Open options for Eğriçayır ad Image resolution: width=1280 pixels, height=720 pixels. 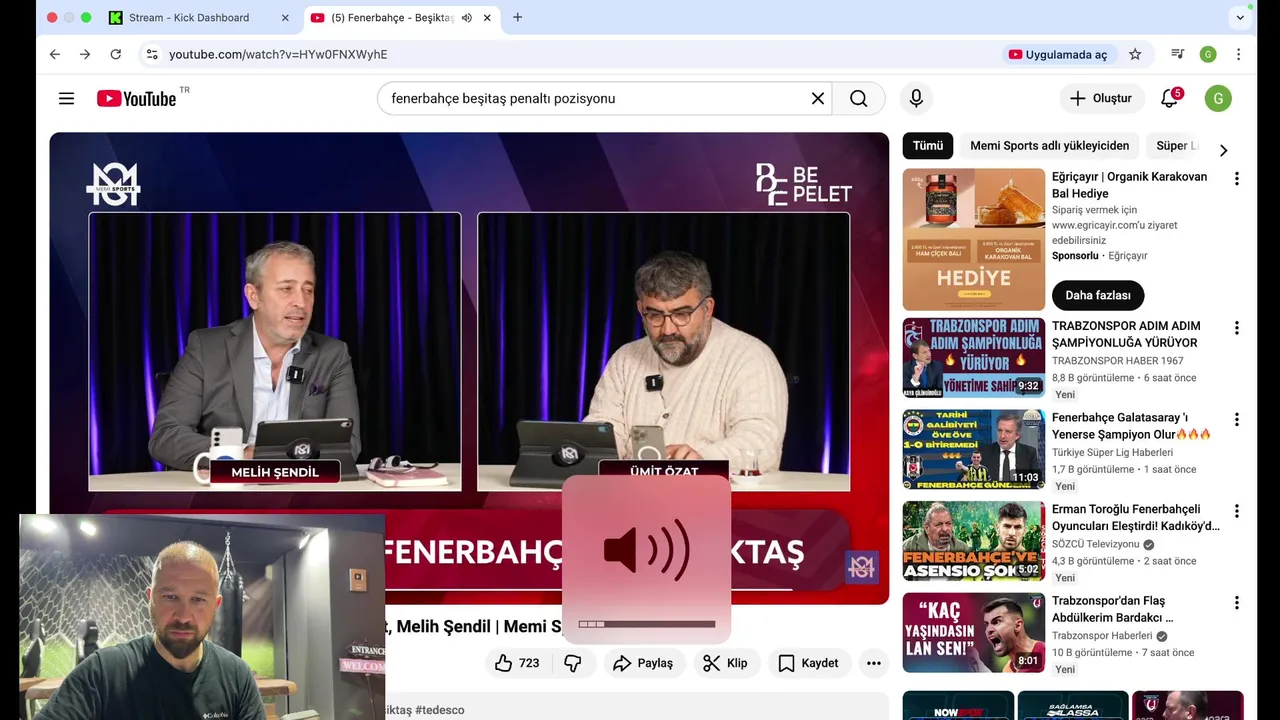pos(1236,179)
